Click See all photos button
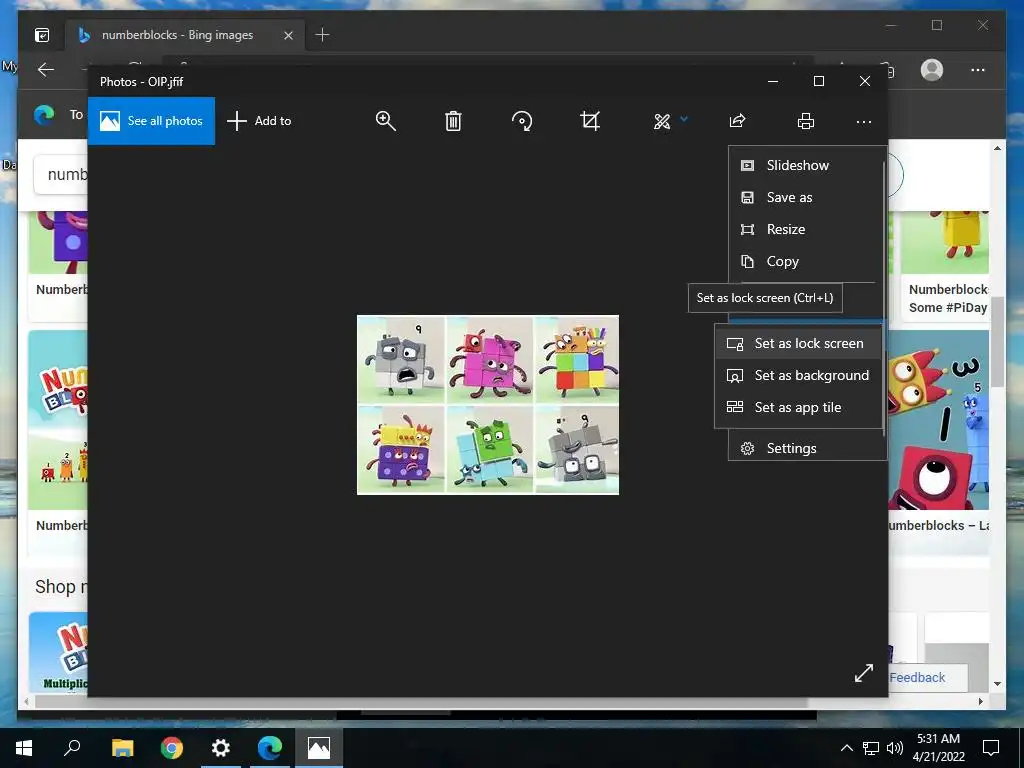 pyautogui.click(x=152, y=121)
